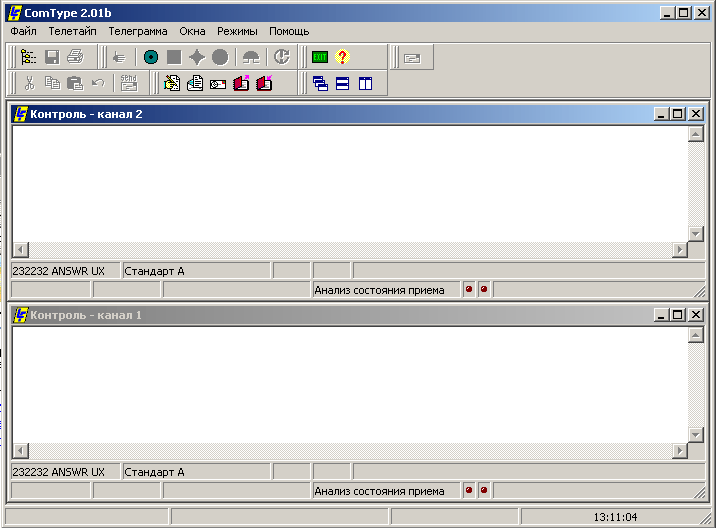Click '232232 ANSWR UX' in канал 1 status

point(58,472)
